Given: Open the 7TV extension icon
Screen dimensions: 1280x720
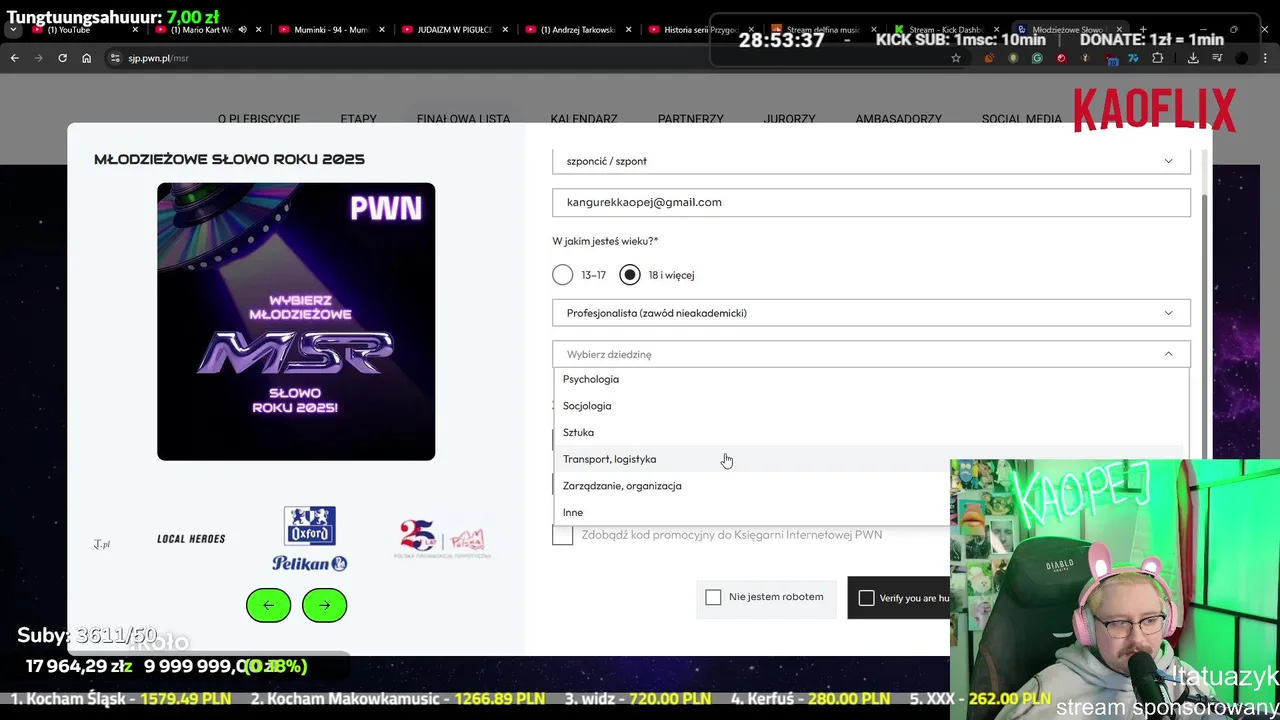Looking at the screenshot, I should click(x=1133, y=58).
